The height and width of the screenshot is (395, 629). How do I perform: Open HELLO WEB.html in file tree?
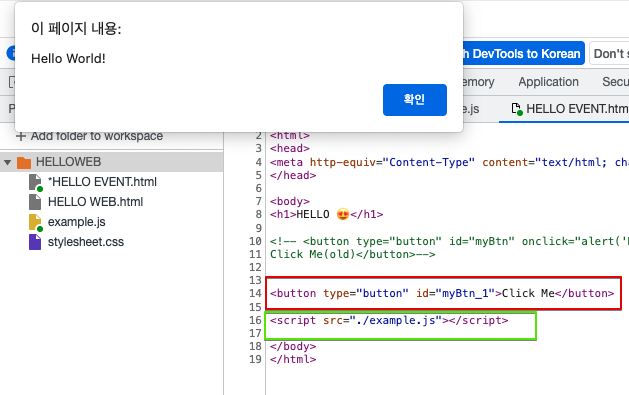pyautogui.click(x=95, y=202)
